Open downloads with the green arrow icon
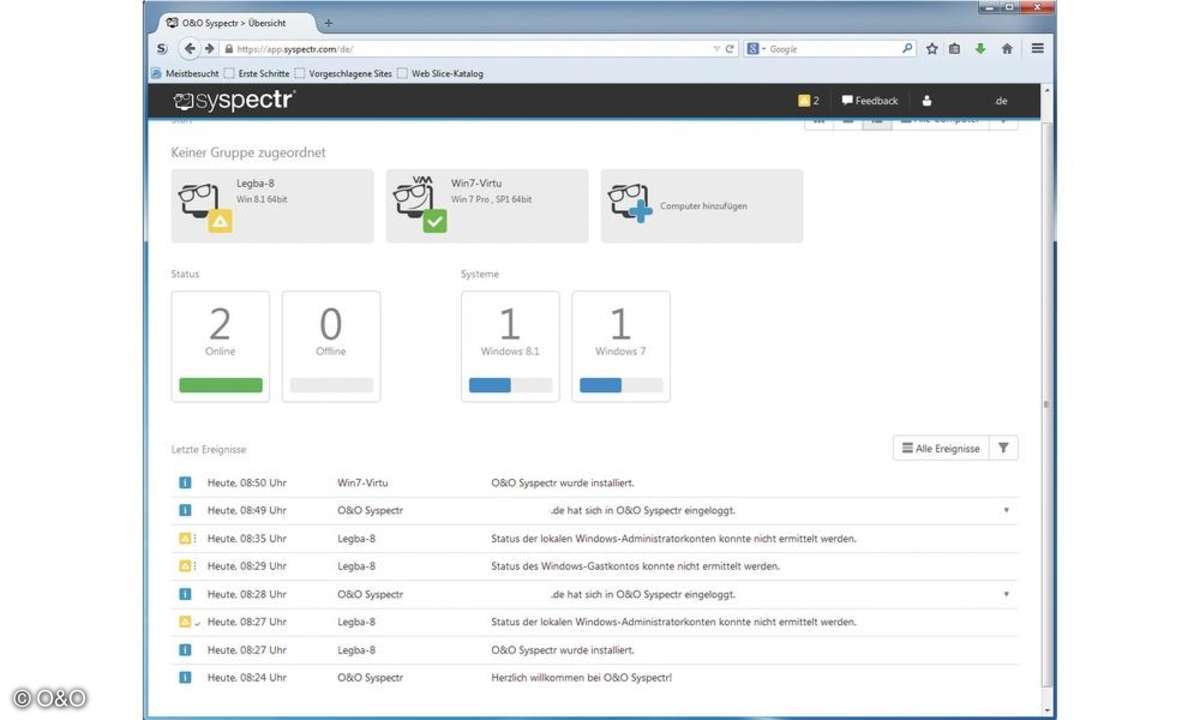 981,48
